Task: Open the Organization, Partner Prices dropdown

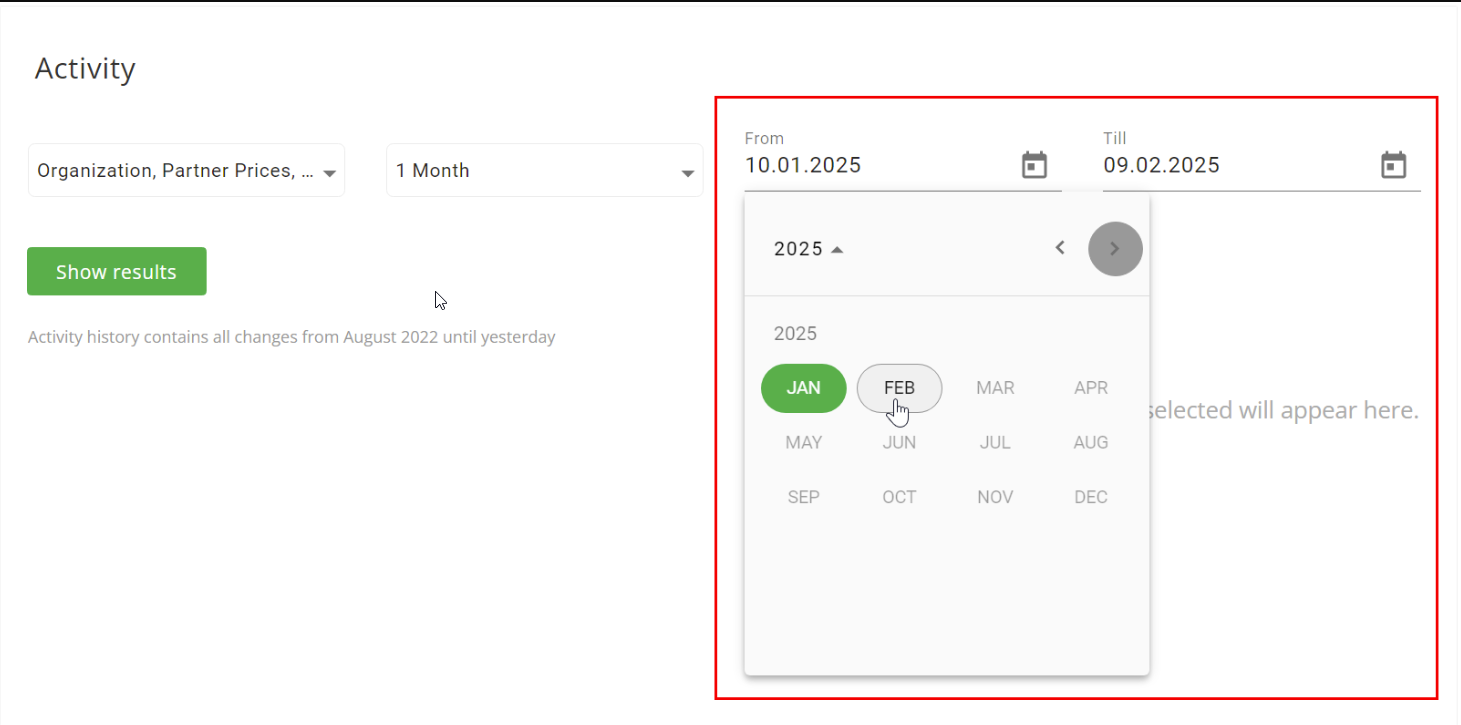Action: [186, 170]
